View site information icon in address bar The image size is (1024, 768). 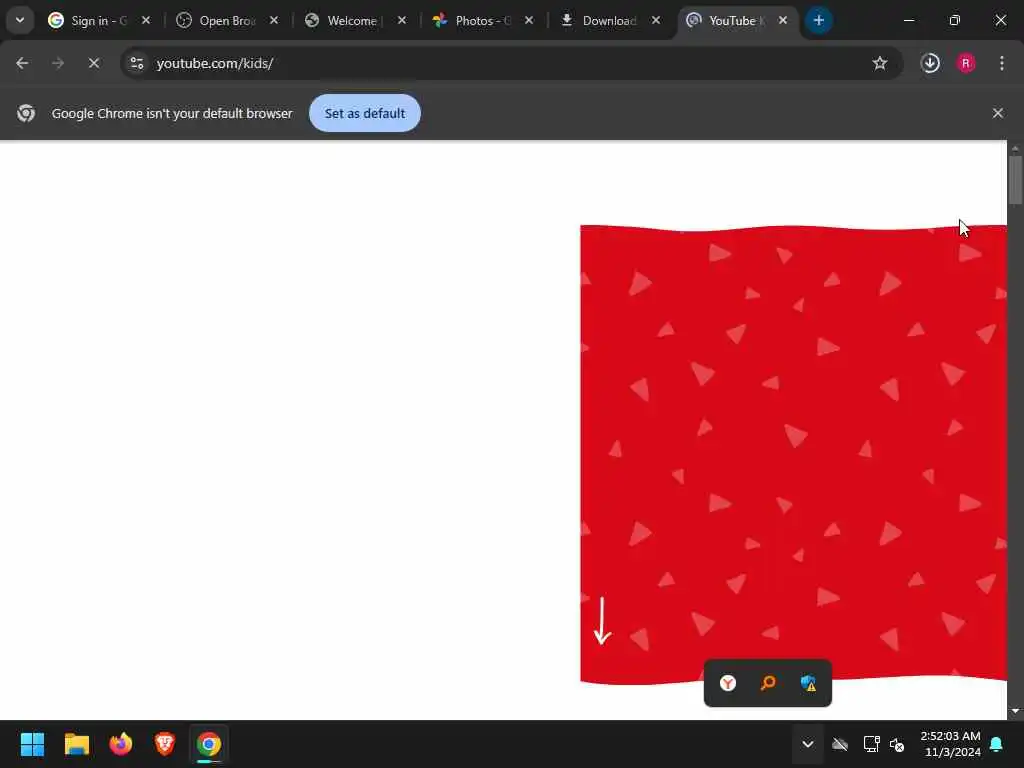click(136, 63)
